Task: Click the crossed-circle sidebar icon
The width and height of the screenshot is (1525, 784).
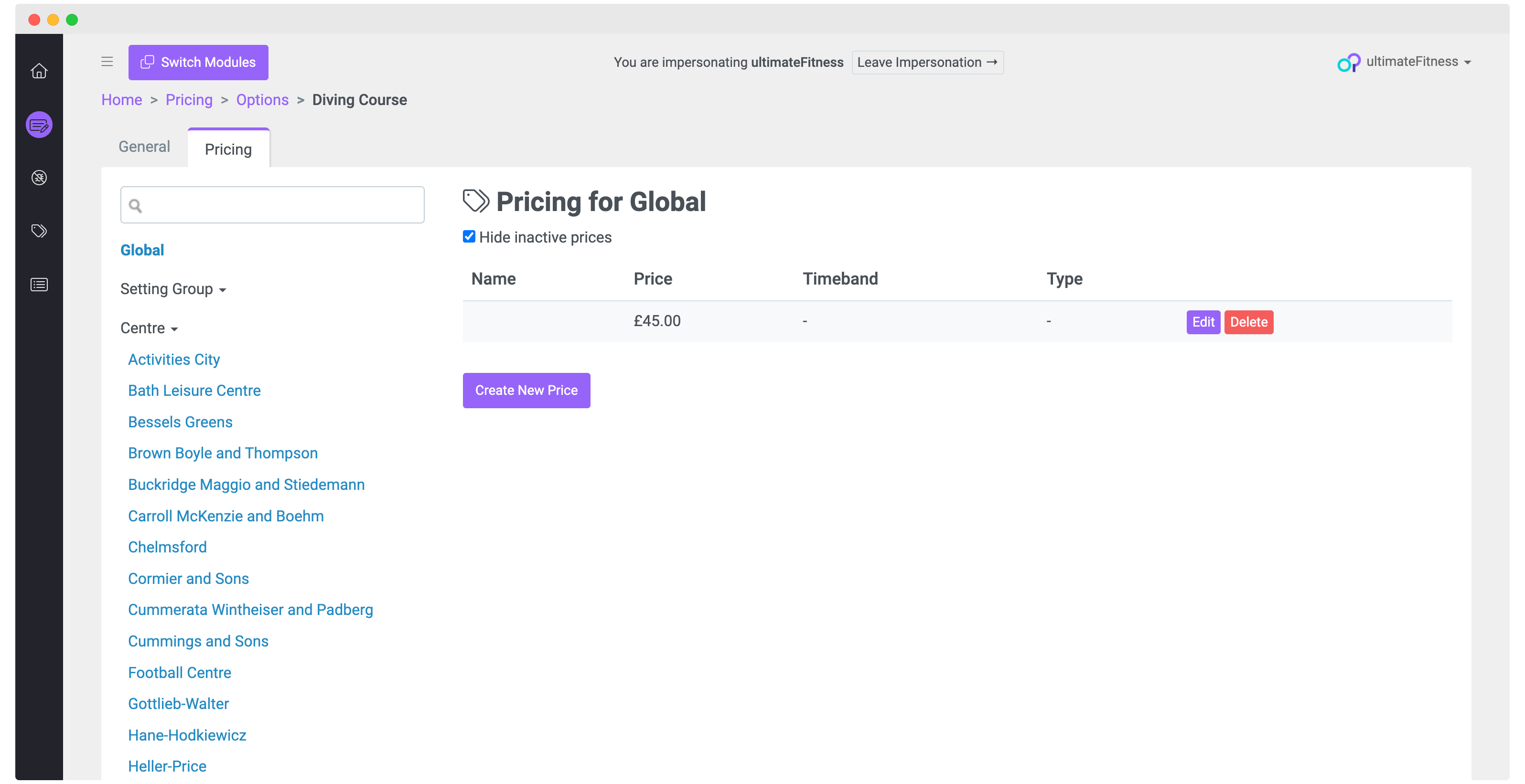Action: point(39,178)
